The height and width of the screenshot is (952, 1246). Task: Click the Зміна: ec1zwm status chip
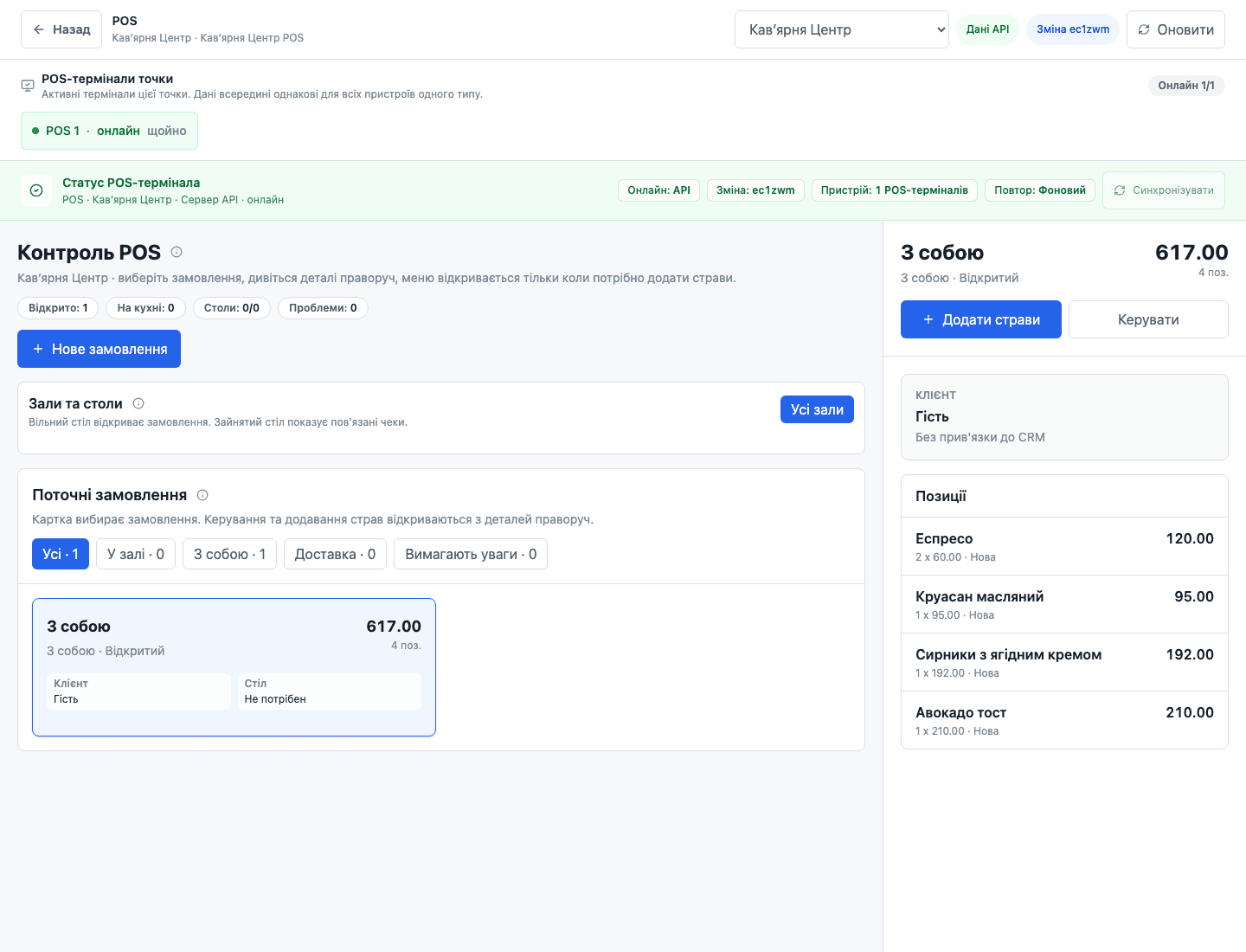coord(755,190)
